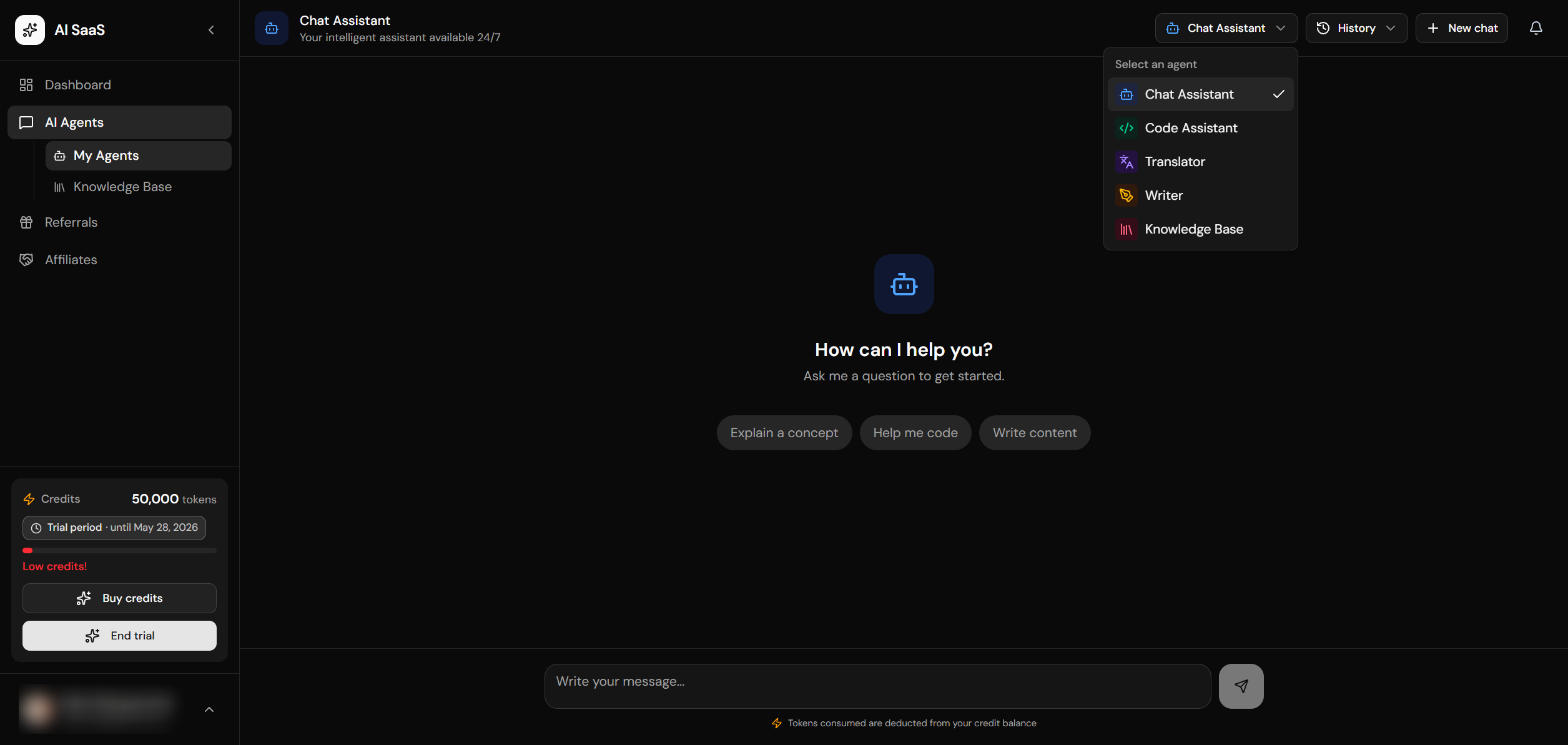The height and width of the screenshot is (745, 1568).
Task: Click the large center robot icon
Action: coord(904,284)
